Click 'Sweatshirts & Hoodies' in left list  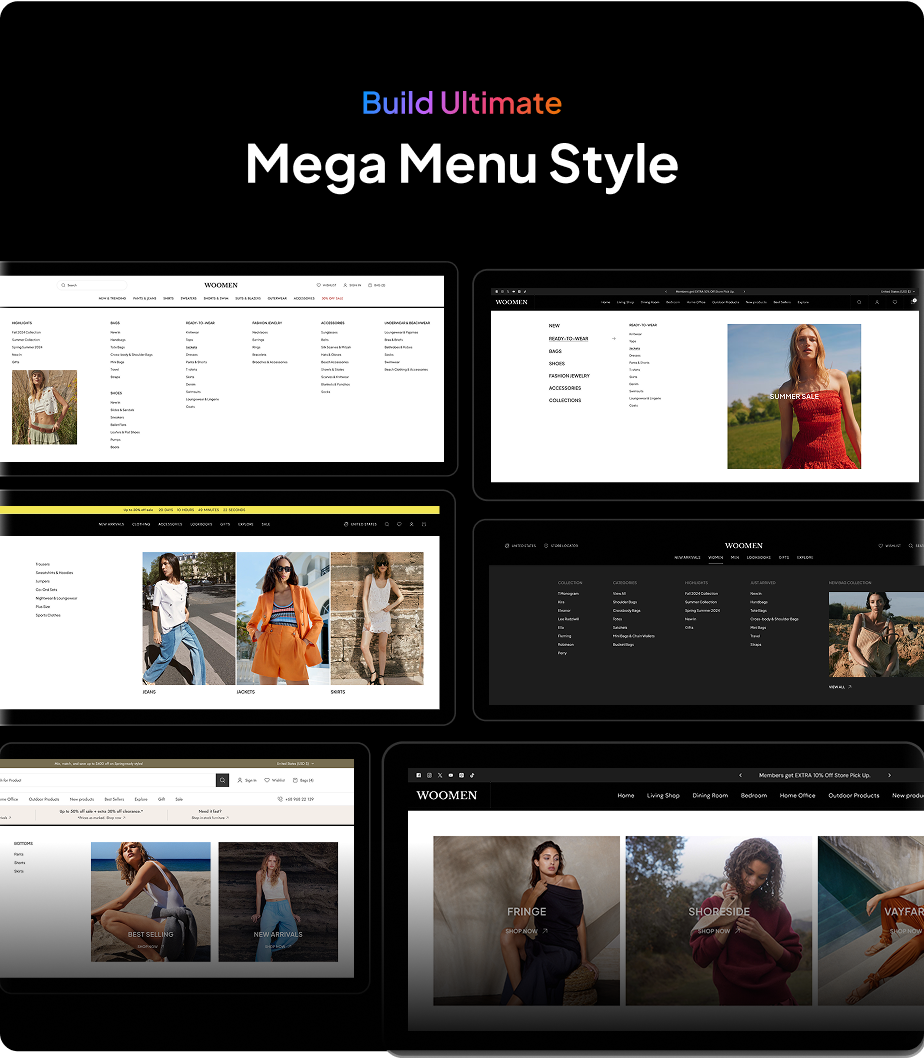pyautogui.click(x=55, y=573)
